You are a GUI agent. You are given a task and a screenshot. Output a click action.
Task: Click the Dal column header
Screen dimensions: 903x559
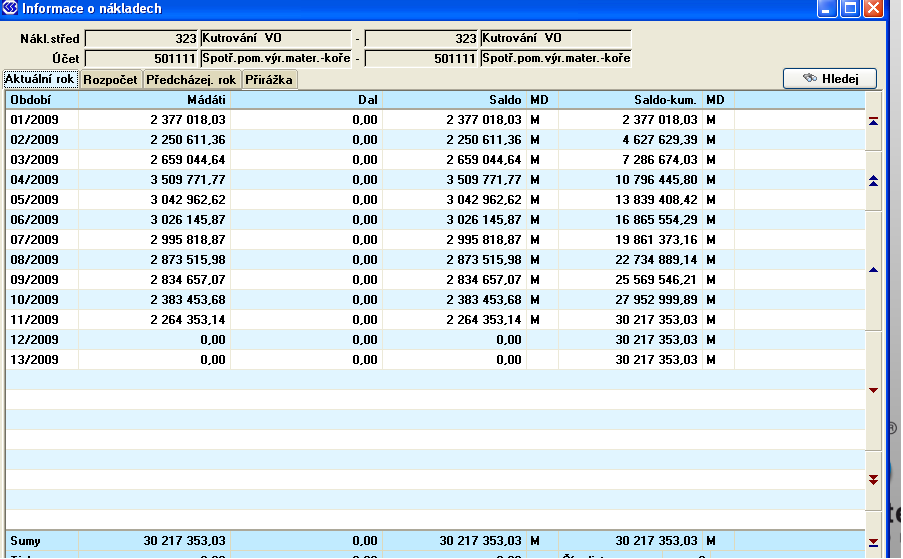(x=306, y=100)
